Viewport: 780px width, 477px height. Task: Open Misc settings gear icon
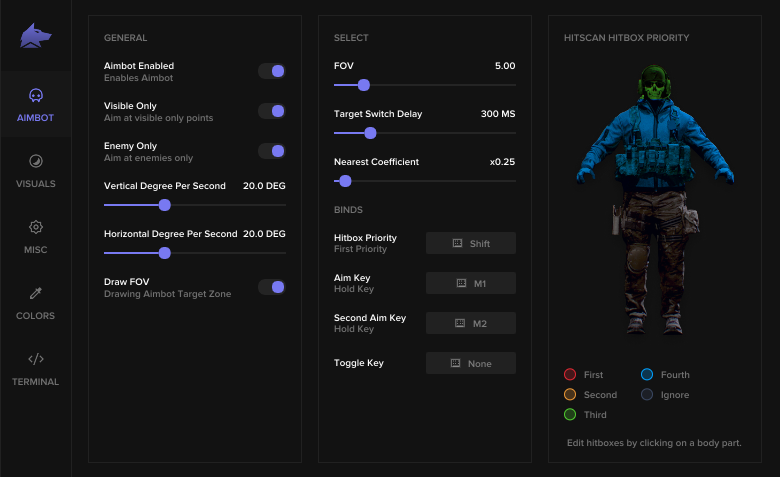(36, 227)
